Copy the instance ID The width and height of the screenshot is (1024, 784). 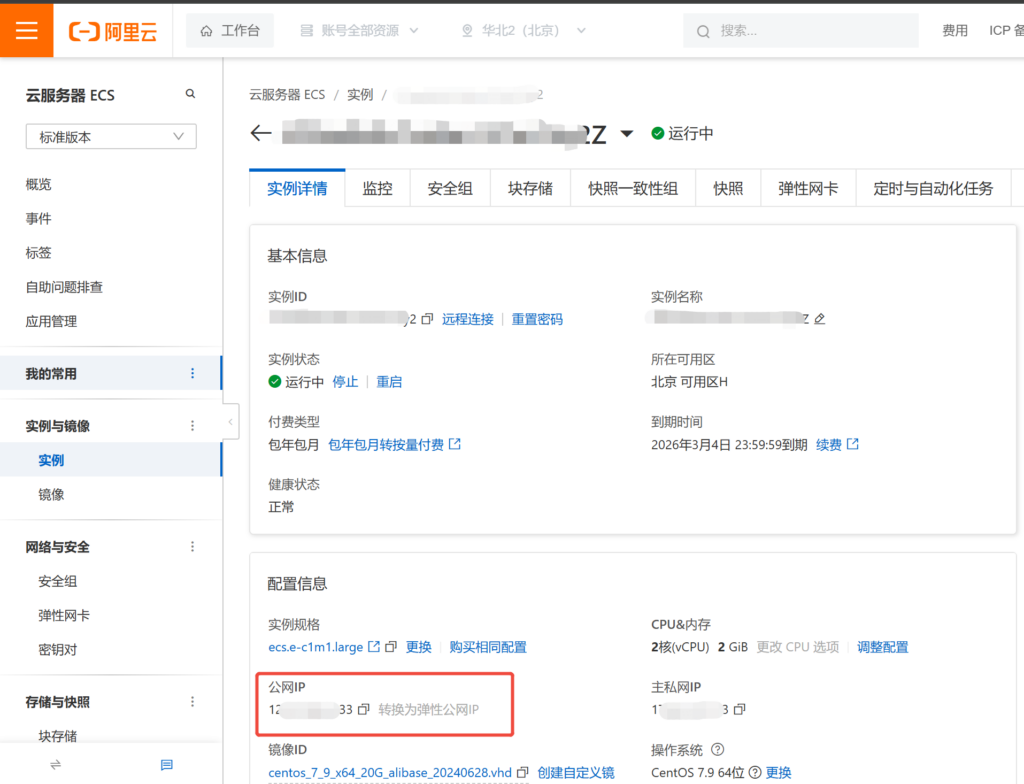pos(427,319)
